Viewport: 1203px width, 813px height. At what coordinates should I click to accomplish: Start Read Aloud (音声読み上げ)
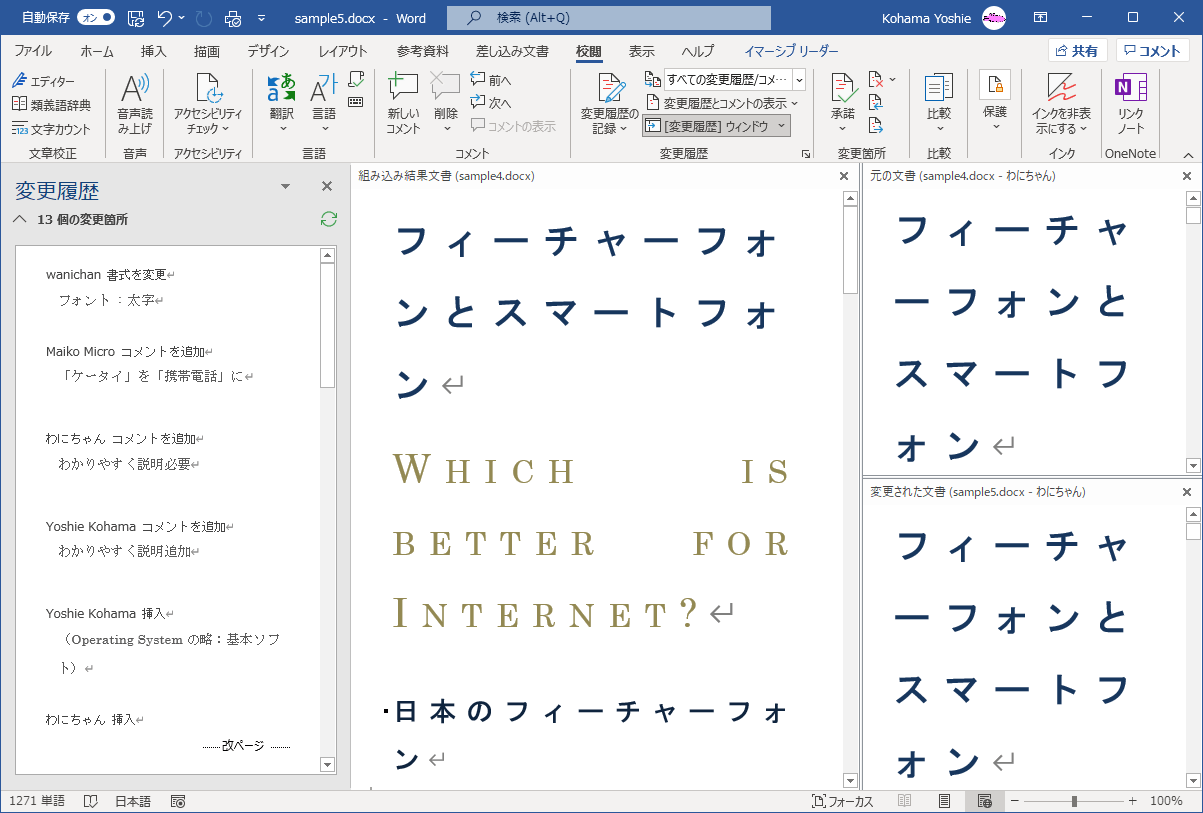tap(135, 105)
